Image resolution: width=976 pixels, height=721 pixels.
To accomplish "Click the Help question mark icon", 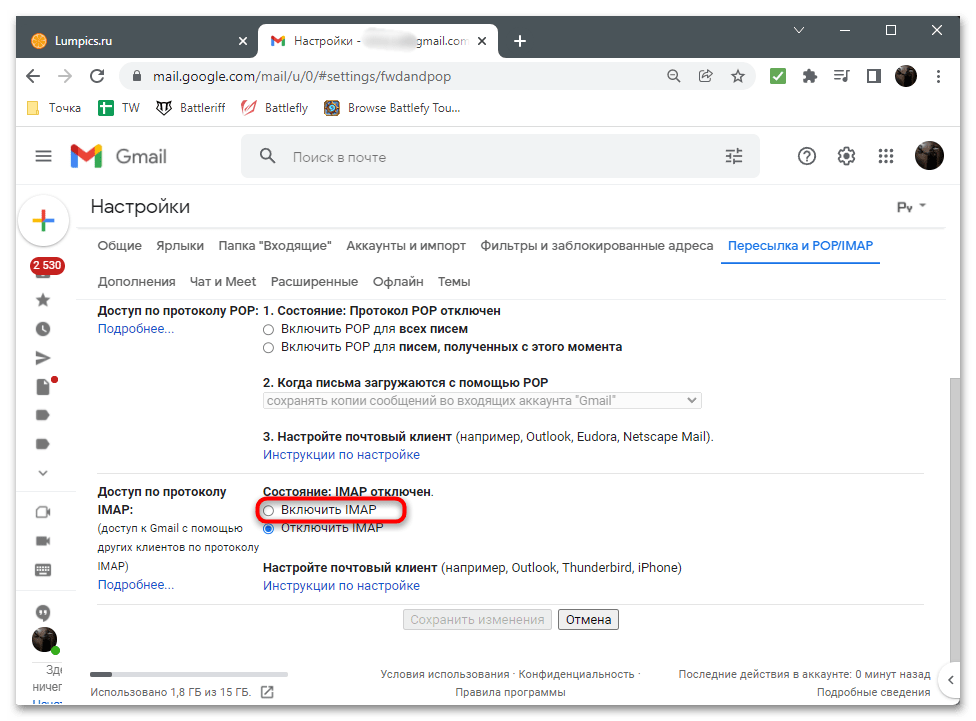I will (807, 156).
